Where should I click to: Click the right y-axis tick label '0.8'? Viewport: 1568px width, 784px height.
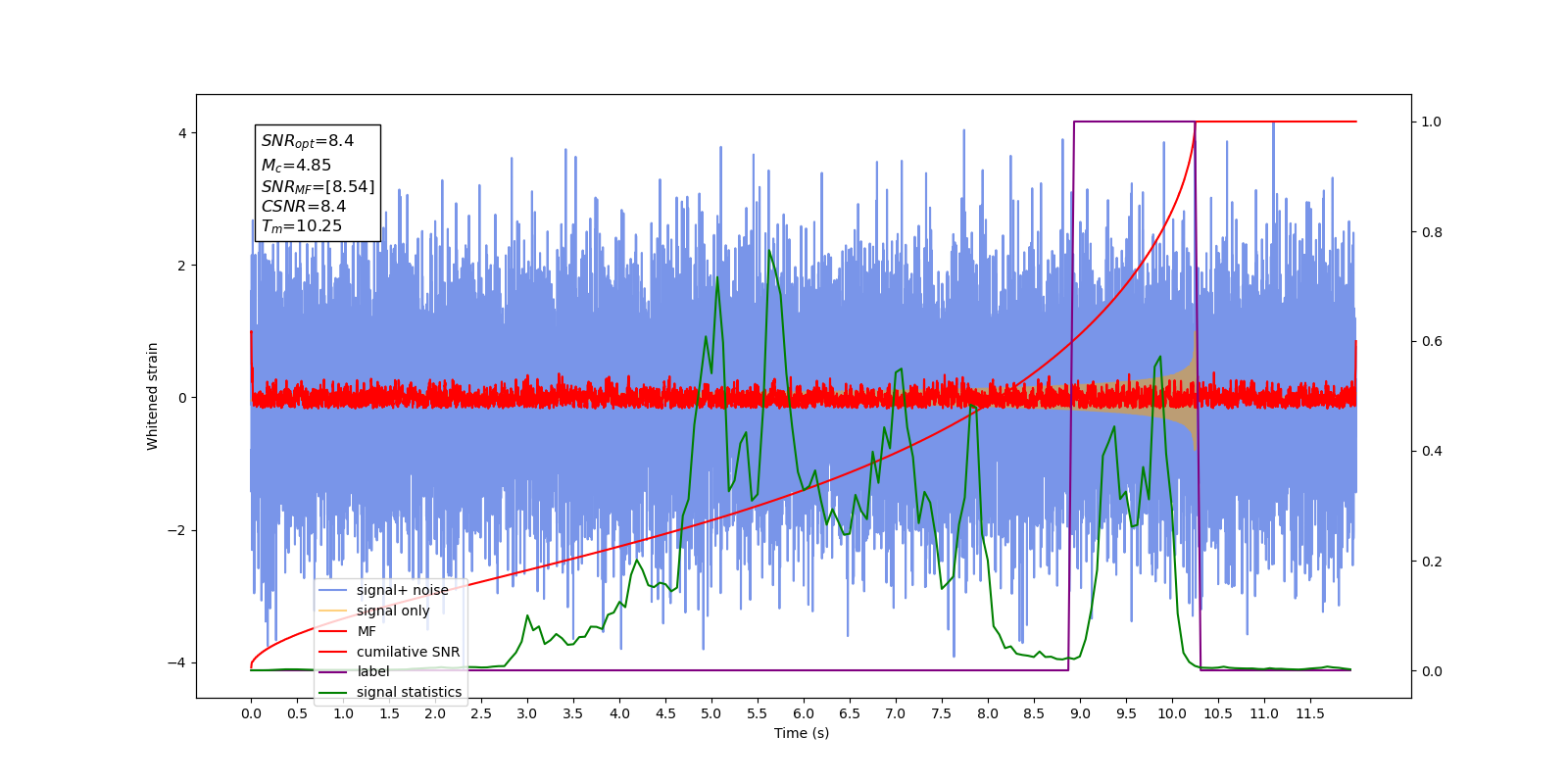click(1432, 232)
